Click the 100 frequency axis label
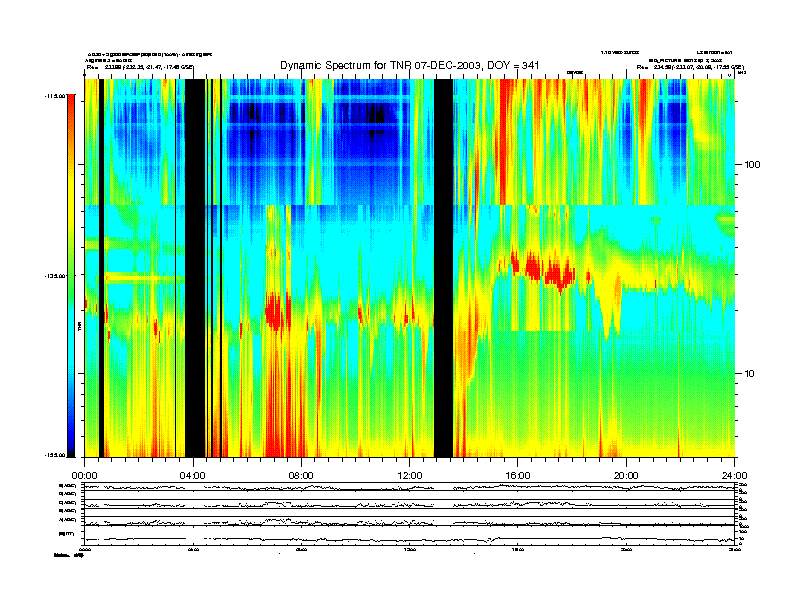Image resolution: width=792 pixels, height=612 pixels. click(753, 165)
